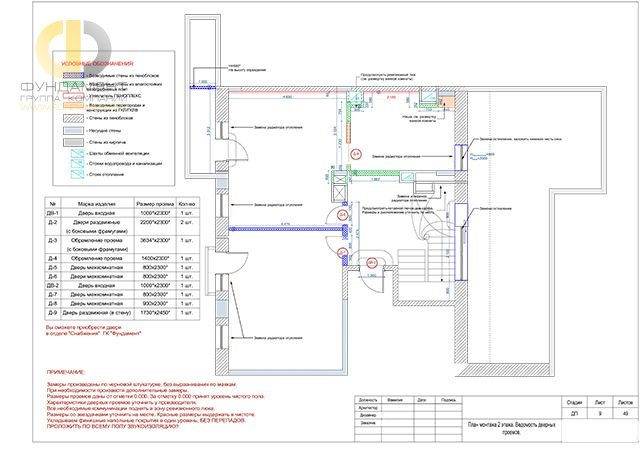Screen dimensions: 640x449
Task: Click the 'Размер проема' table column header
Action: tap(155, 203)
